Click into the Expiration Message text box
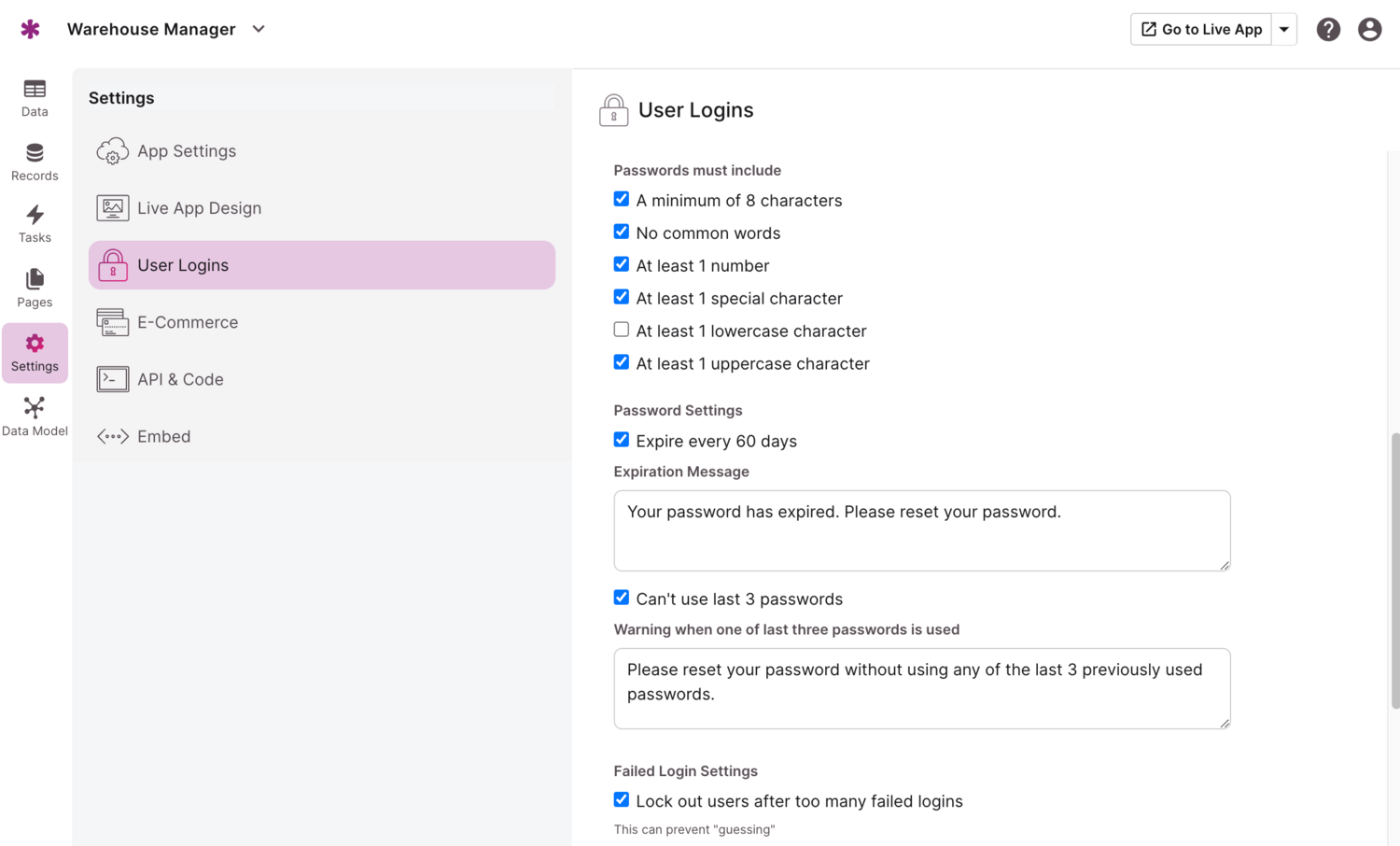The height and width of the screenshot is (846, 1400). (921, 530)
